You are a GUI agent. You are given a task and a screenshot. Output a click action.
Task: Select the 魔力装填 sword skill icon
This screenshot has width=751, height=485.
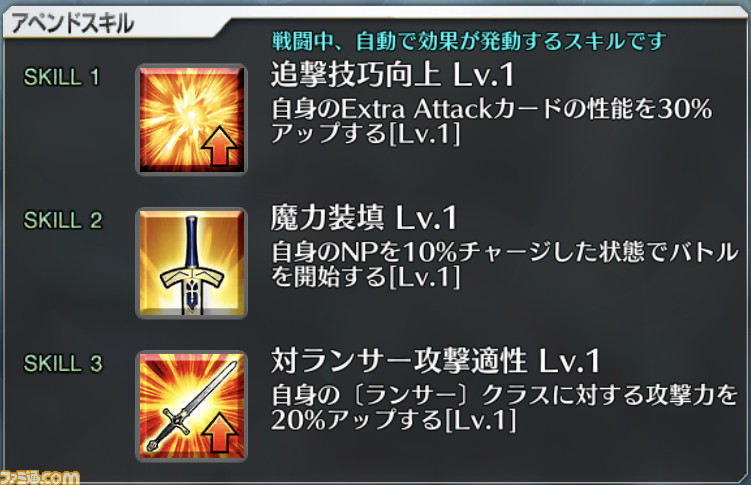pyautogui.click(x=191, y=263)
